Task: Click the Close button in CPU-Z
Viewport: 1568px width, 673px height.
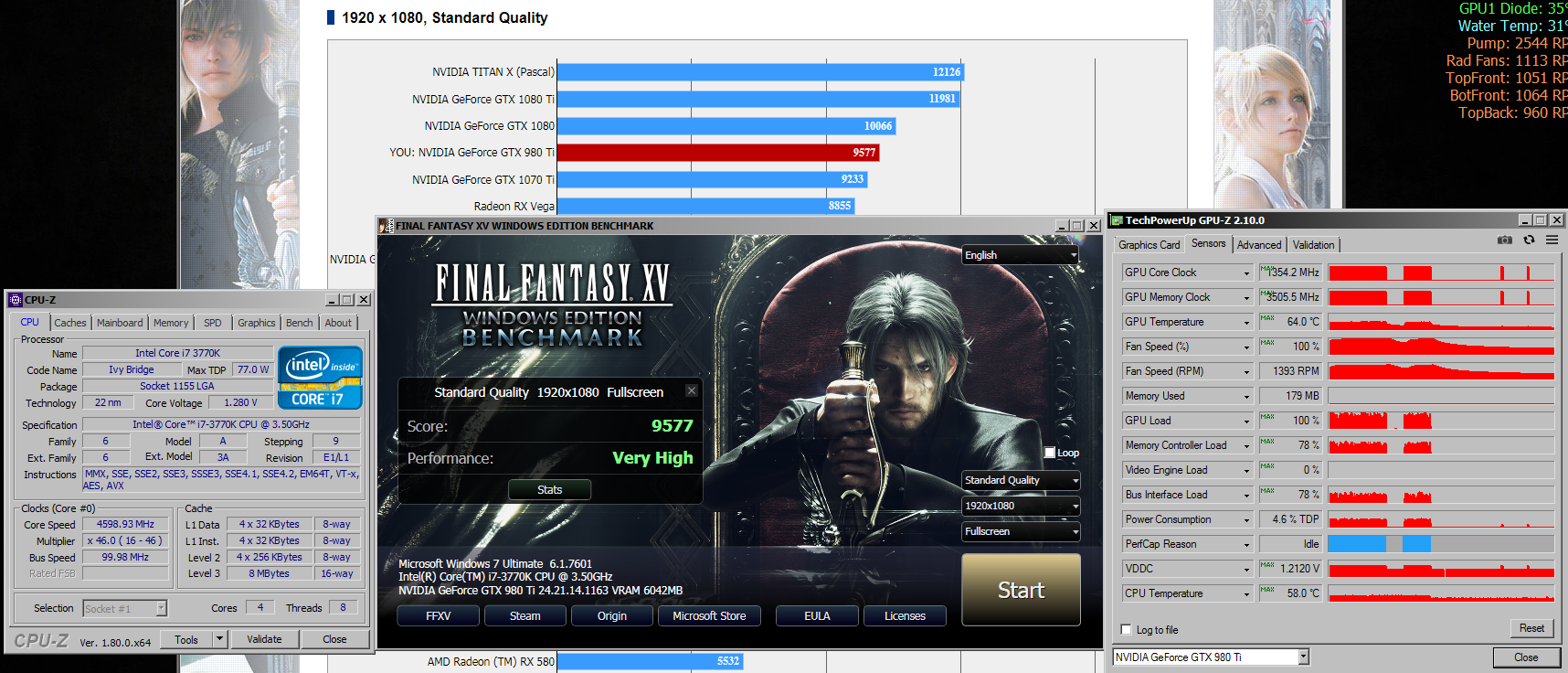Action: (x=334, y=639)
